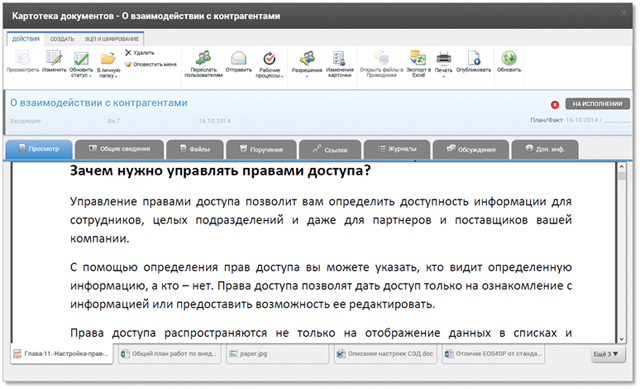Open the Описание настроек СЭД.doc file
Viewport: 640px width, 389px height.
[385, 354]
